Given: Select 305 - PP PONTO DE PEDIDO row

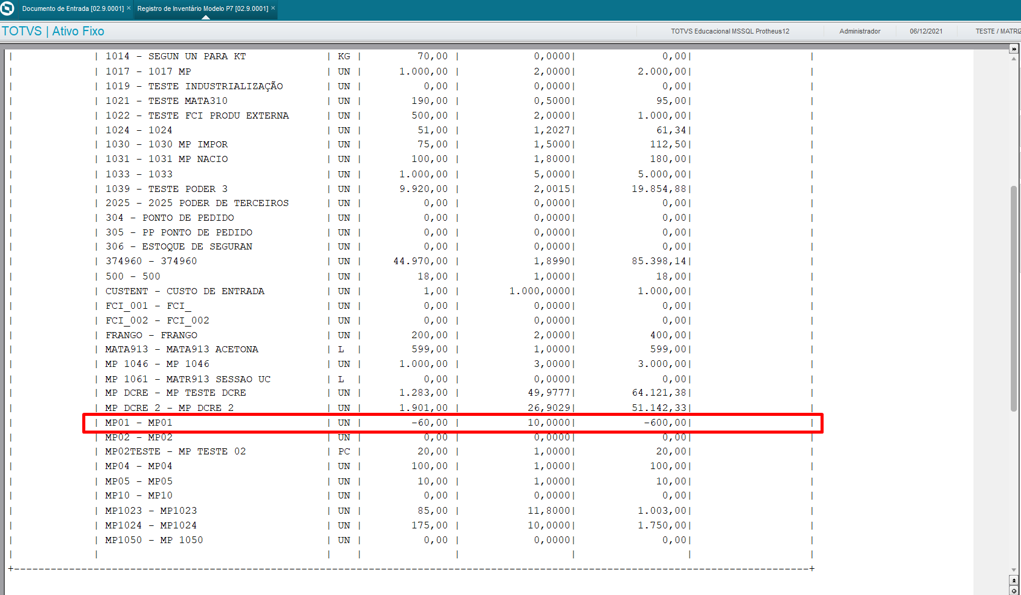Looking at the screenshot, I should coord(179,232).
